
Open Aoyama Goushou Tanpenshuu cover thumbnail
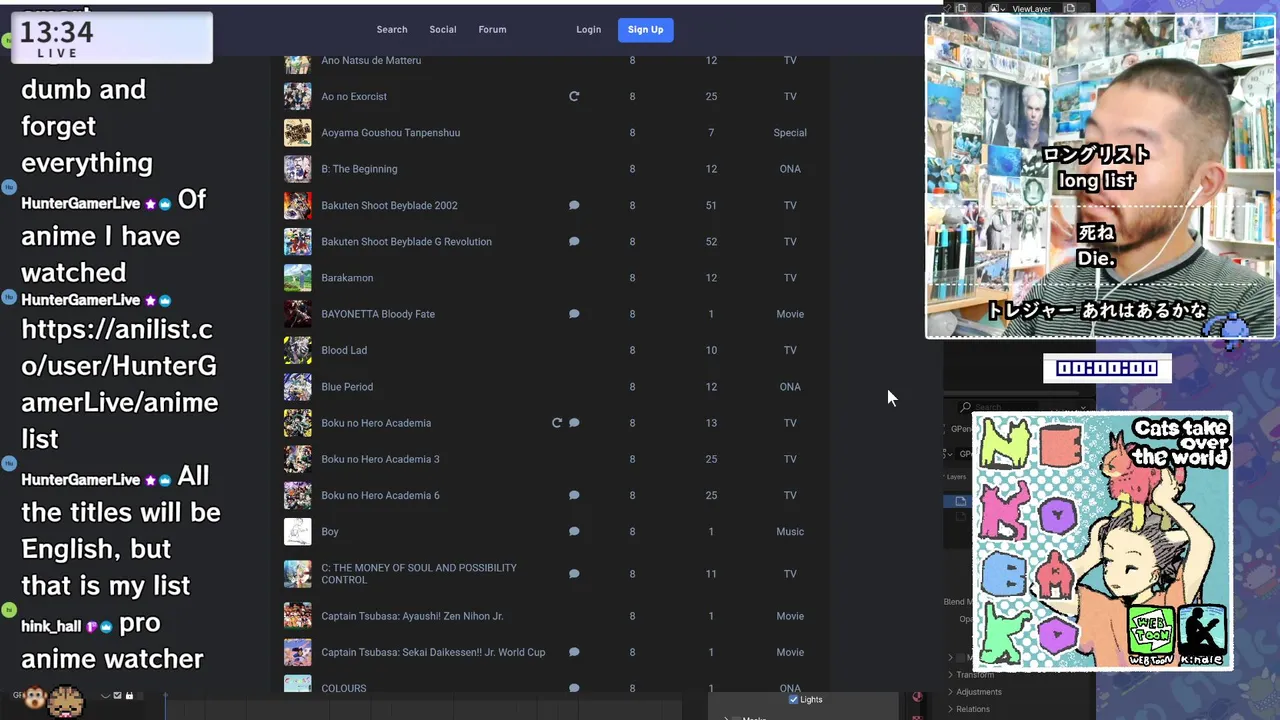(x=297, y=133)
